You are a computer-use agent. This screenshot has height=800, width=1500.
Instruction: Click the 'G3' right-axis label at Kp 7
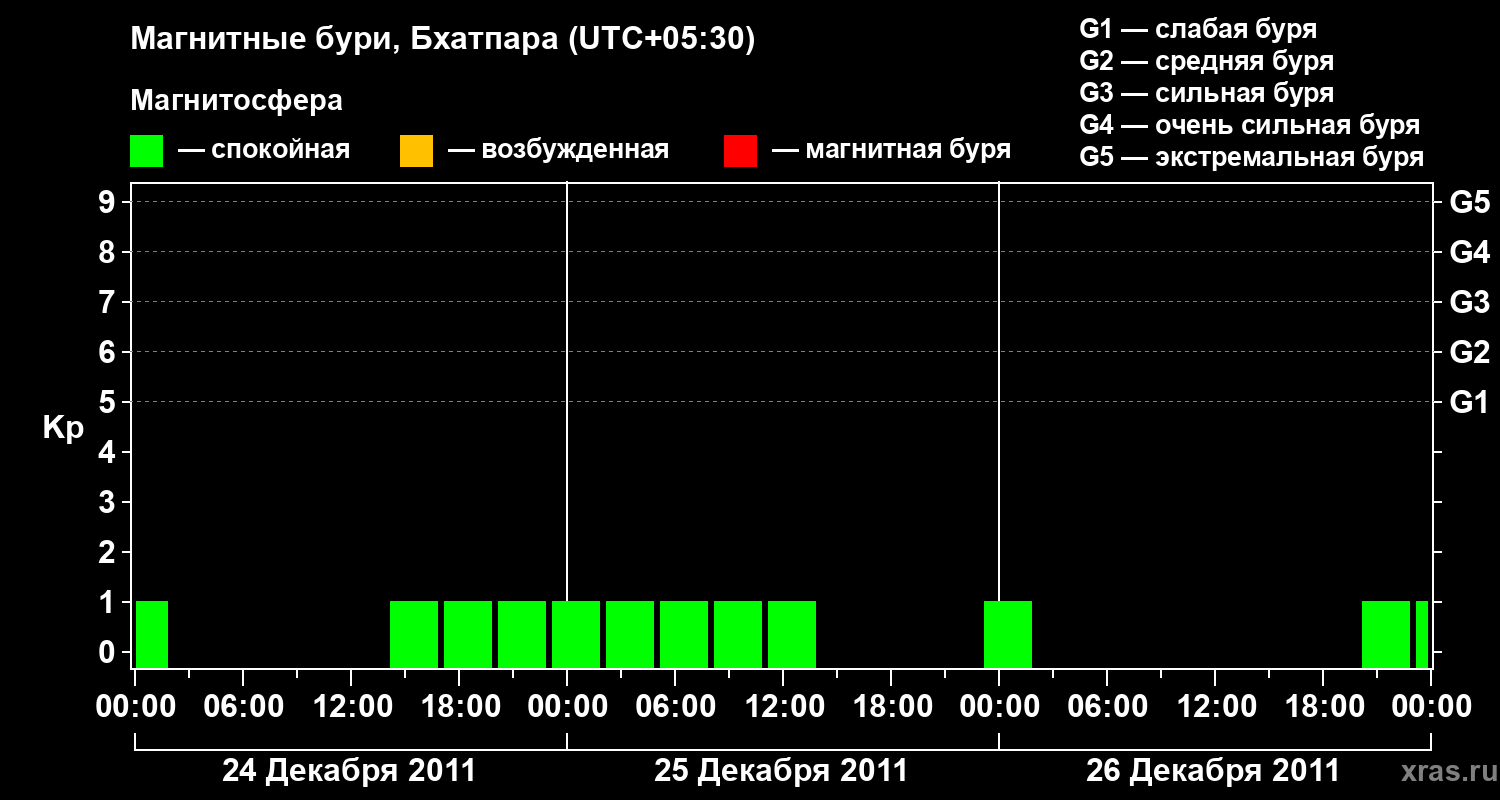click(x=1470, y=302)
